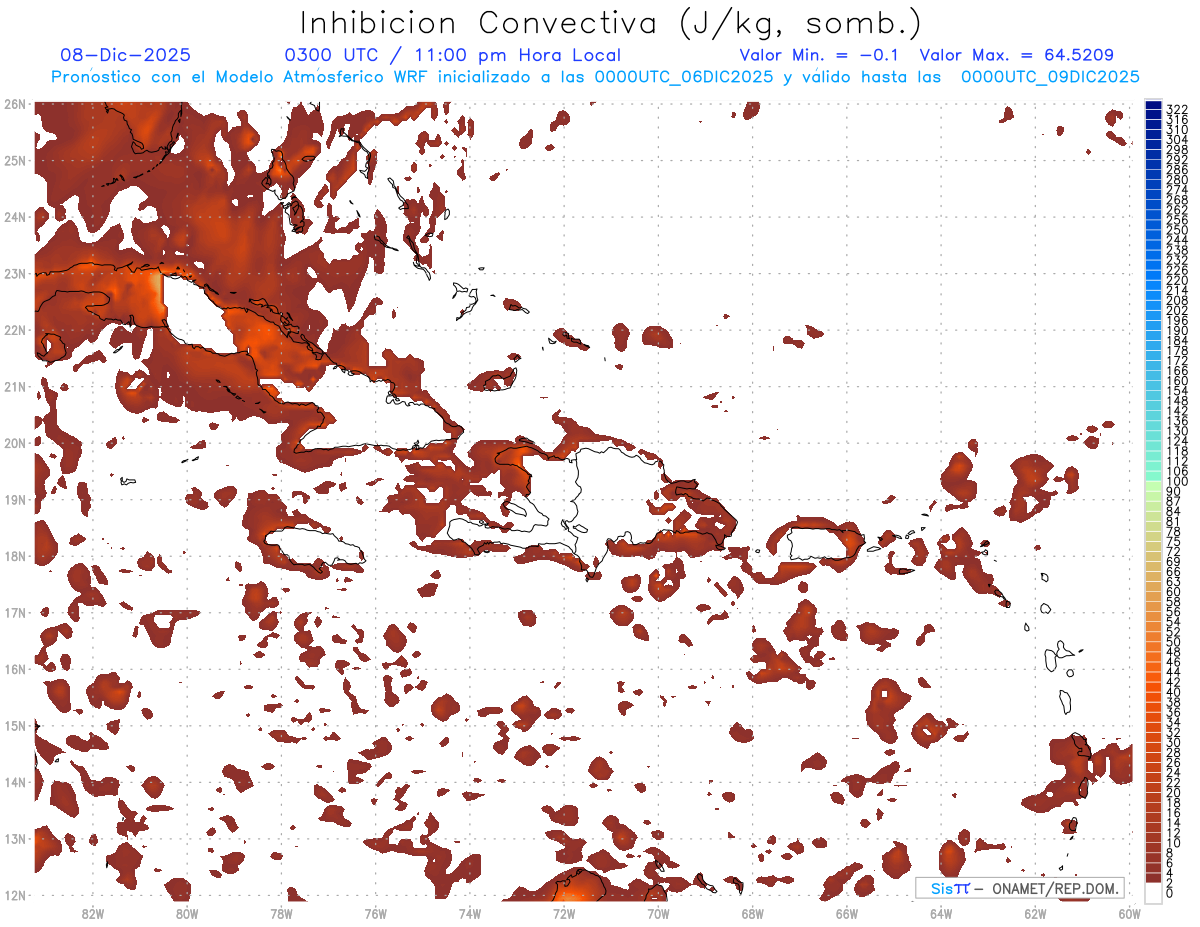Image resolution: width=1200 pixels, height=927 pixels.
Task: Click the 70W longitude label
Action: [x=658, y=913]
